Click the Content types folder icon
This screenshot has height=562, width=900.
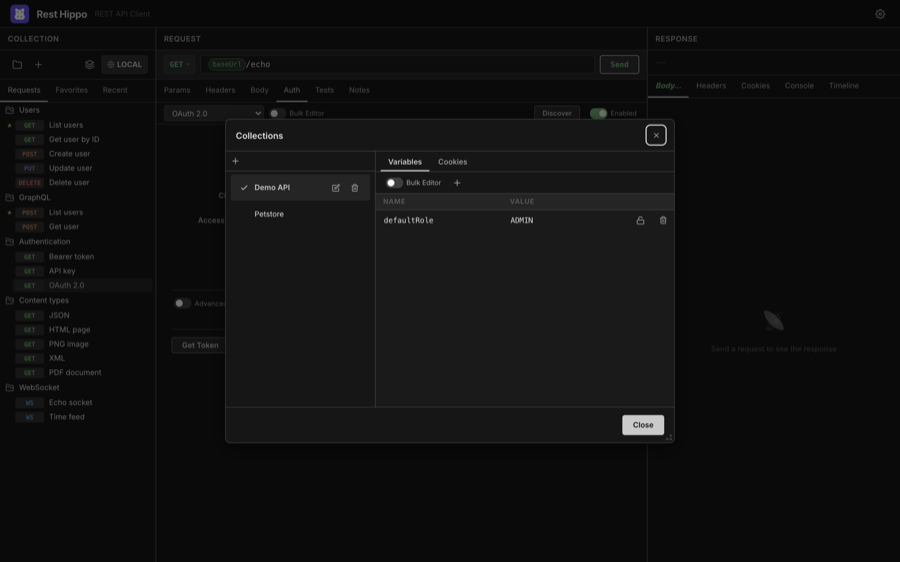click(x=10, y=300)
